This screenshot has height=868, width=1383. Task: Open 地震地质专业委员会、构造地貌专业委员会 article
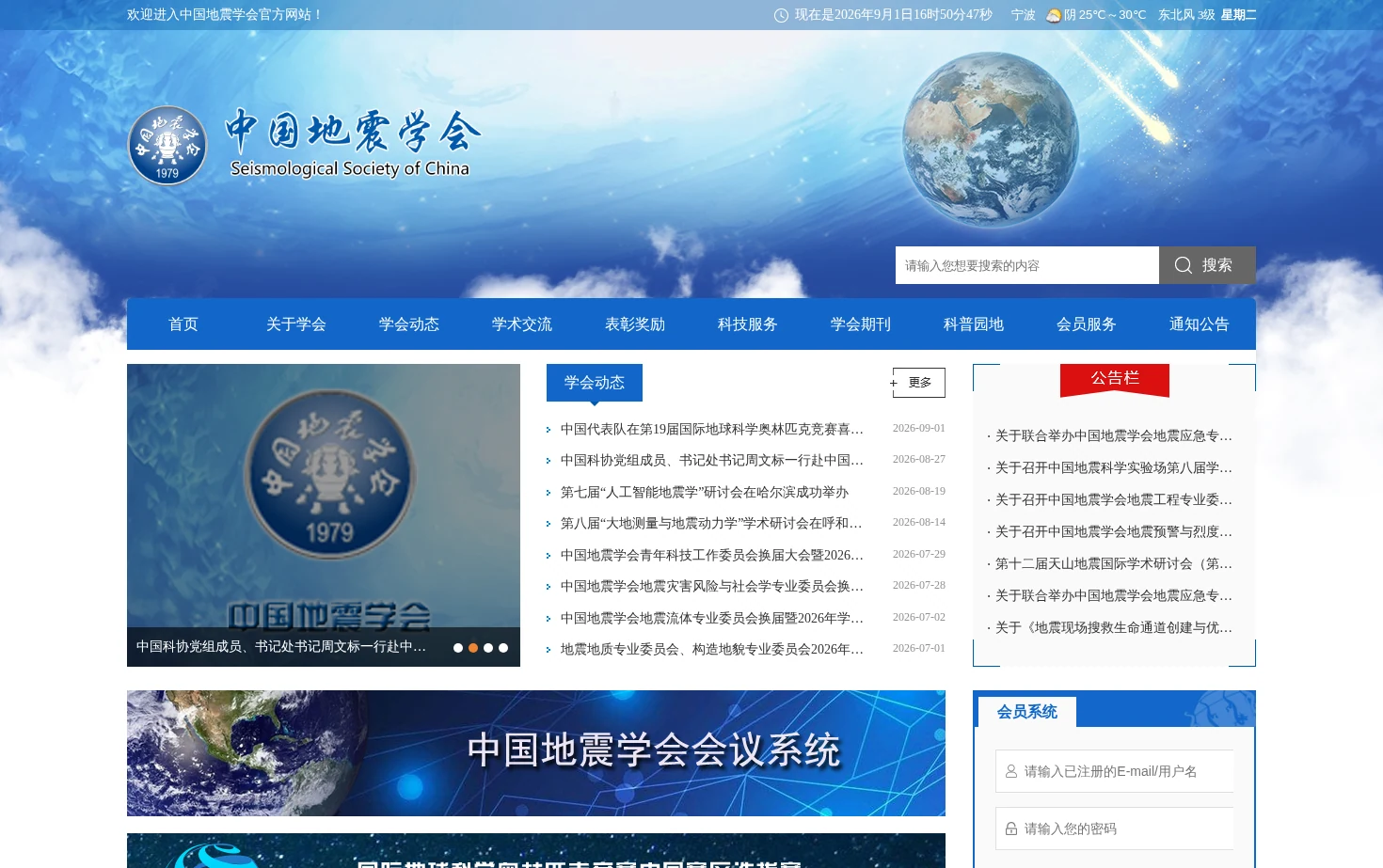[711, 649]
